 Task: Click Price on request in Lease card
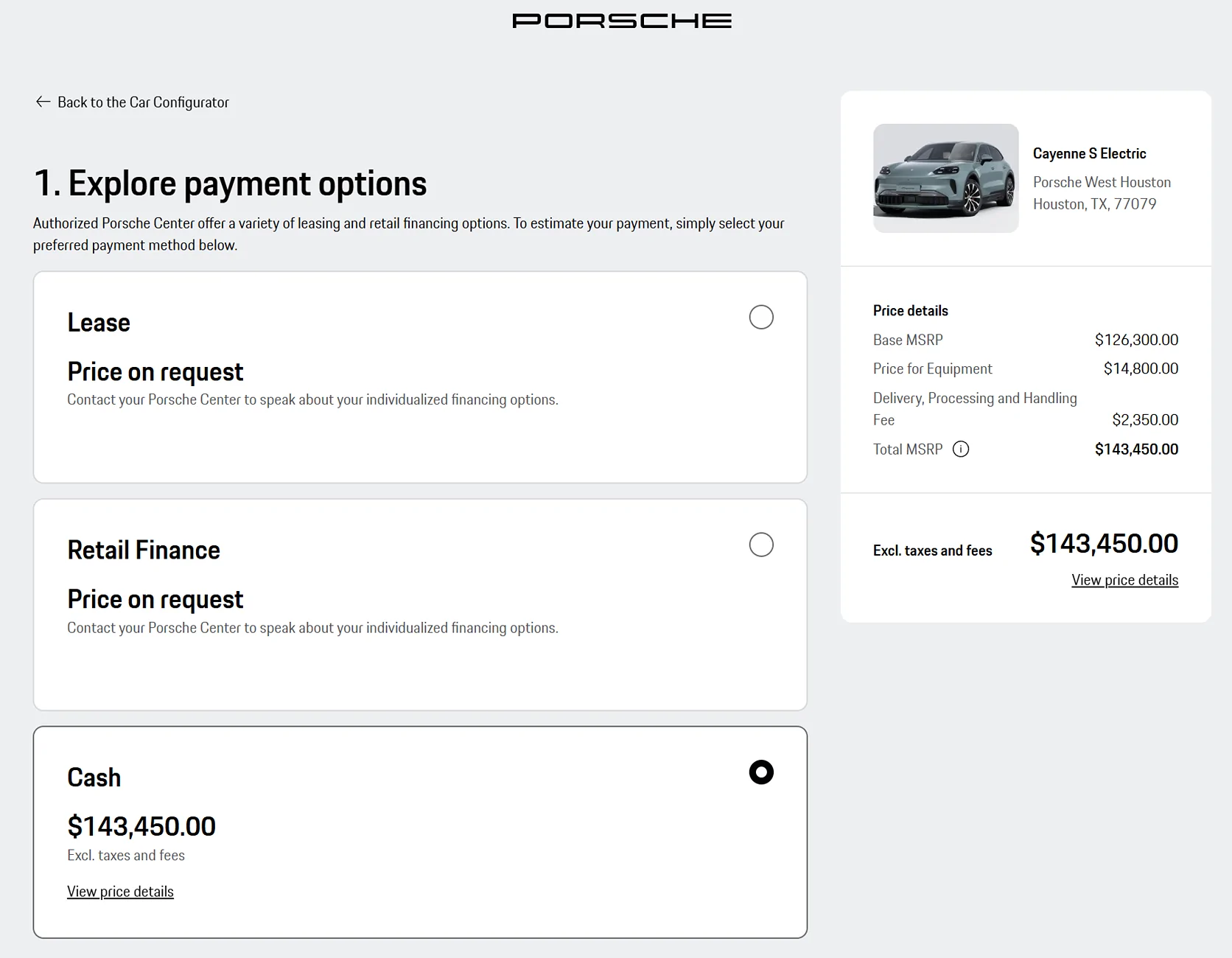pyautogui.click(x=155, y=372)
